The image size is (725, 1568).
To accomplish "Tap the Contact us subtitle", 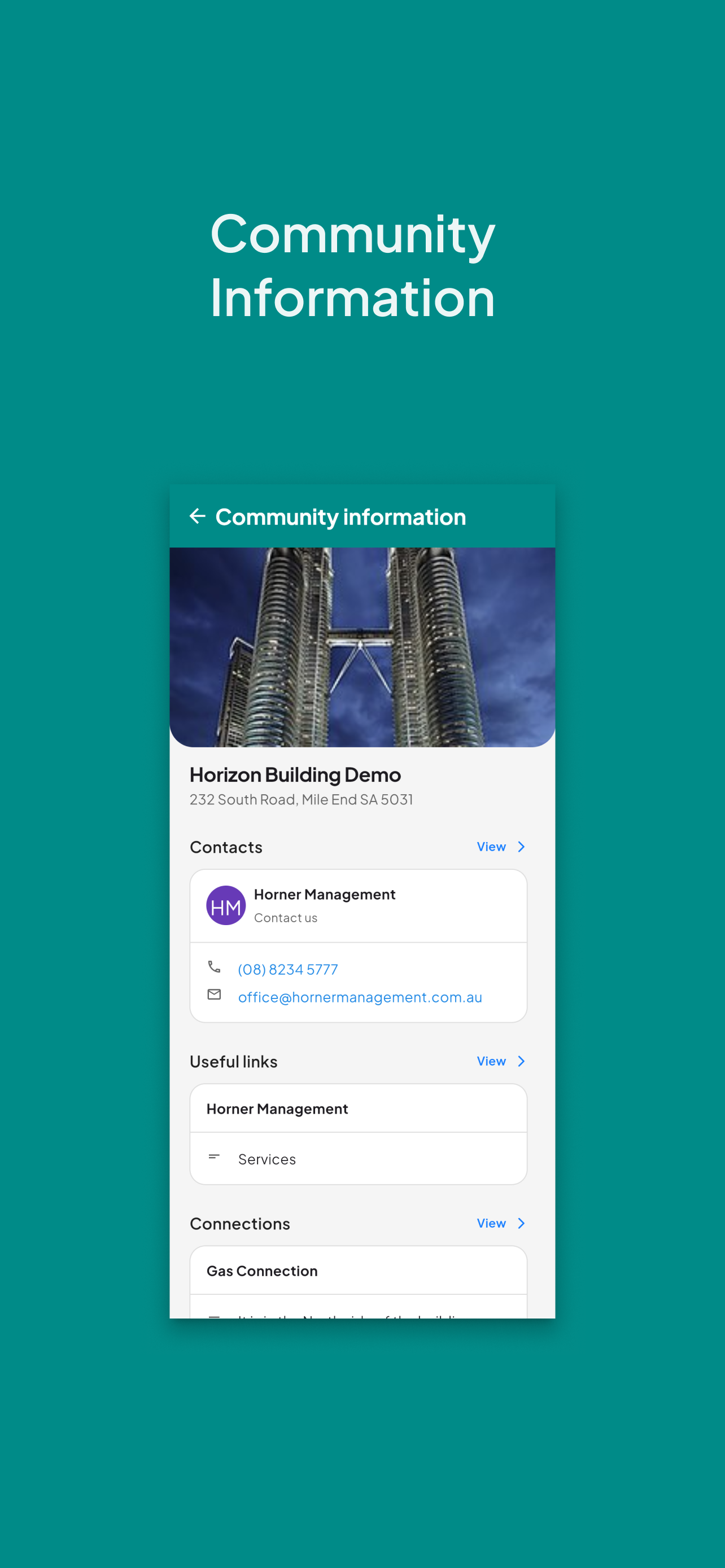I will point(286,918).
